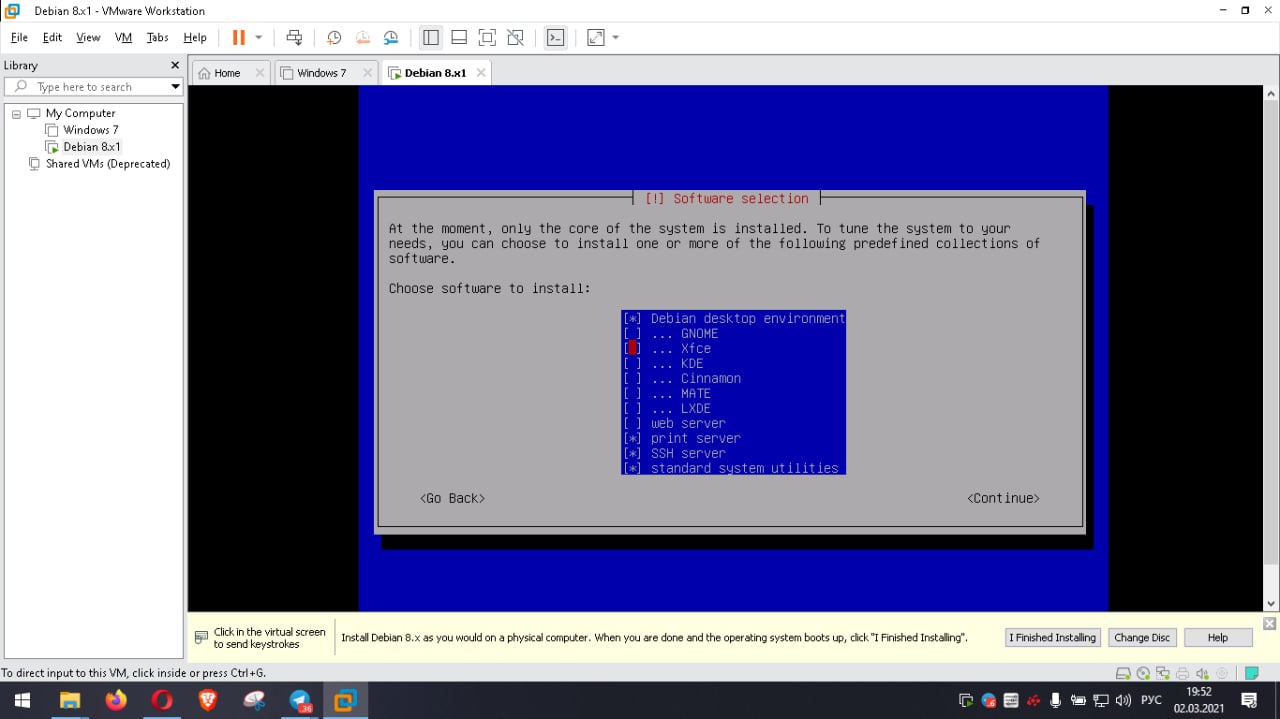Screen dimensions: 1280x719
Task: Open Opera from the taskbar
Action: coord(162,700)
